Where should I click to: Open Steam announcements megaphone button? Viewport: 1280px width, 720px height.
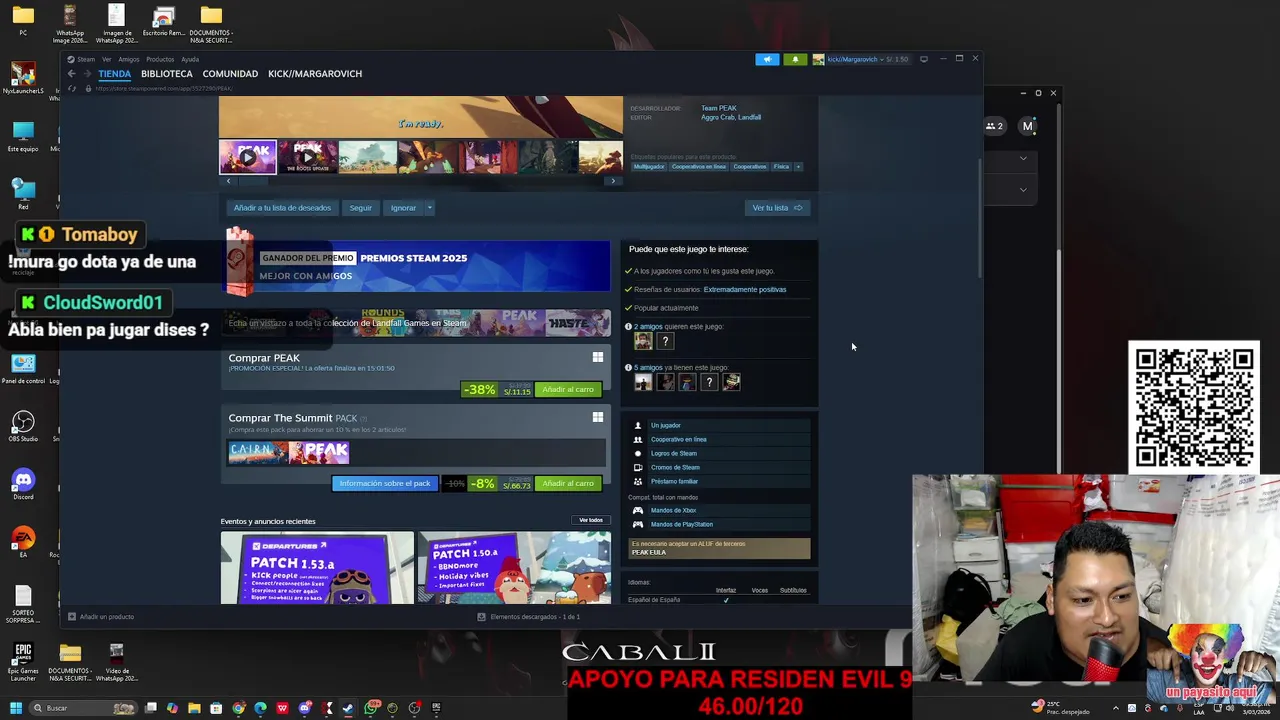pyautogui.click(x=767, y=59)
